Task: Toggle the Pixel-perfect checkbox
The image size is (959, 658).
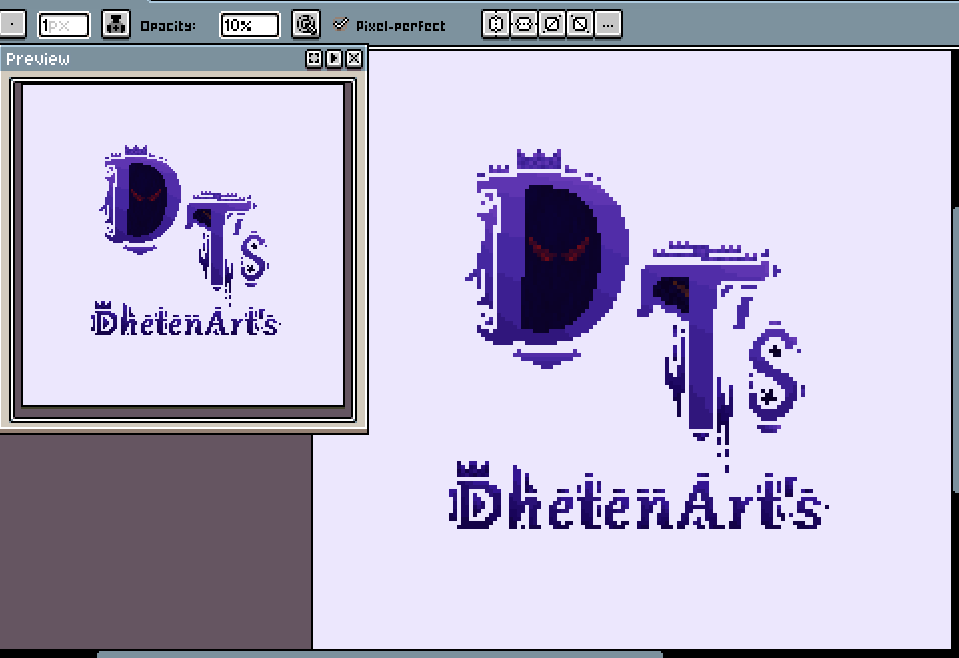Action: pos(341,24)
